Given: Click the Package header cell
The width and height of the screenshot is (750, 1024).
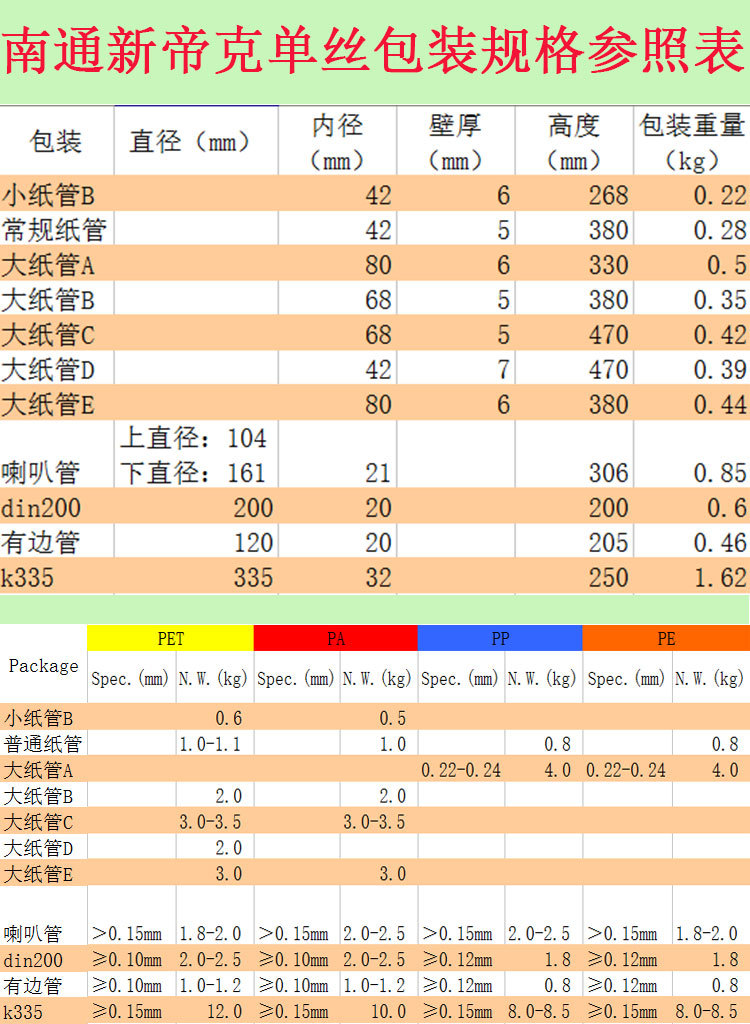Looking at the screenshot, I should tap(44, 665).
